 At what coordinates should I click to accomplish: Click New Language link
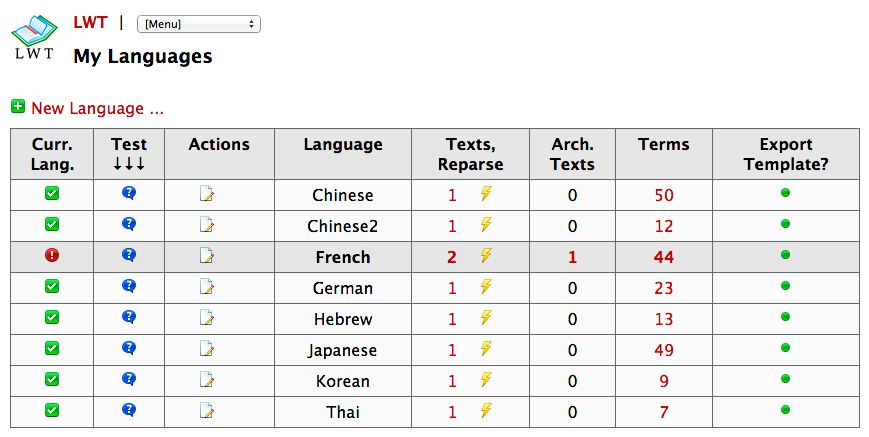(x=97, y=108)
